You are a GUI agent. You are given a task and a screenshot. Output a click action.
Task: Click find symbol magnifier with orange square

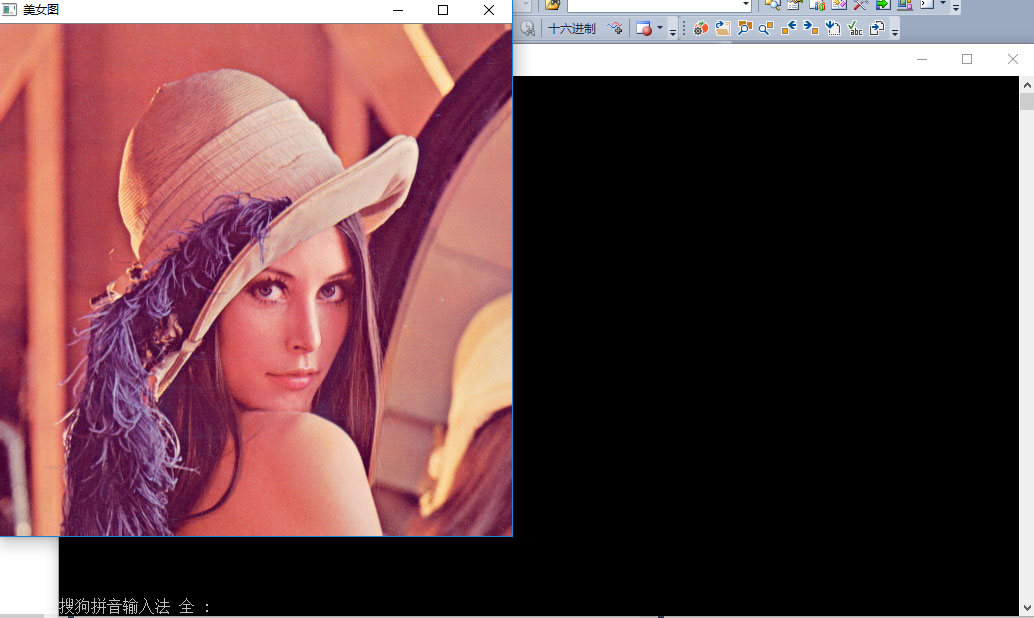(766, 28)
